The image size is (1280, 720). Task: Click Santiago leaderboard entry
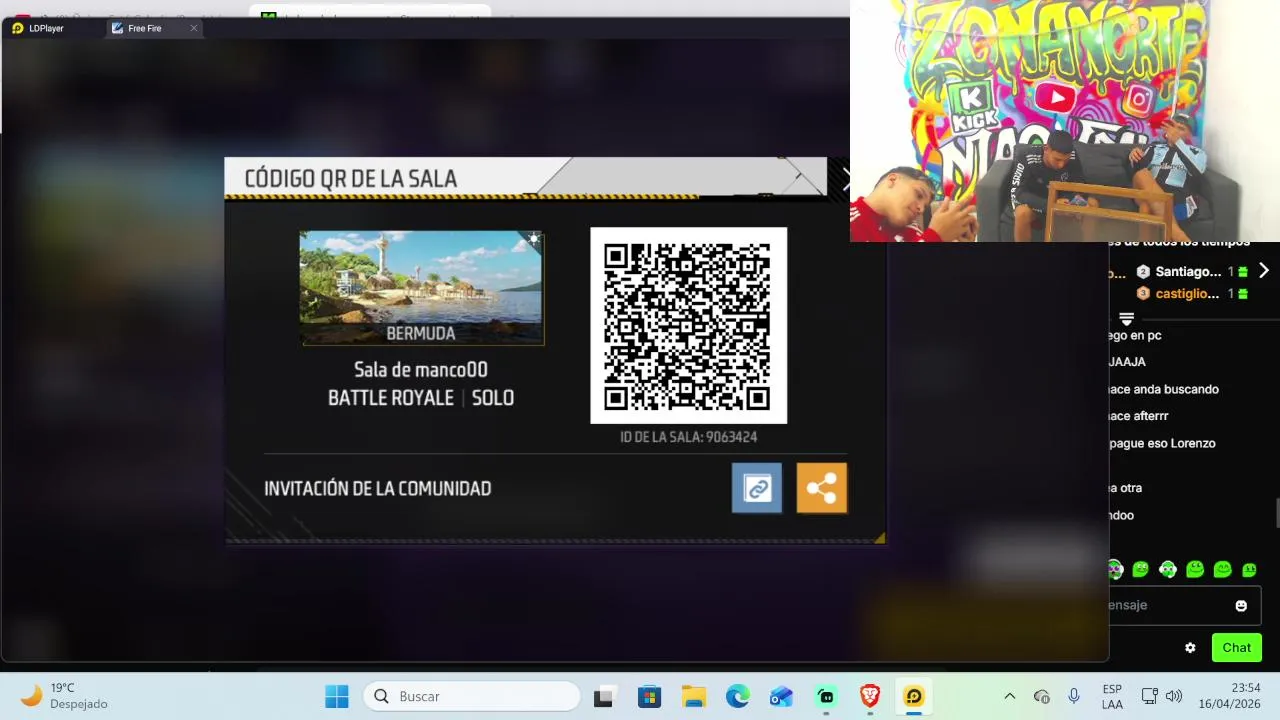pos(1192,271)
